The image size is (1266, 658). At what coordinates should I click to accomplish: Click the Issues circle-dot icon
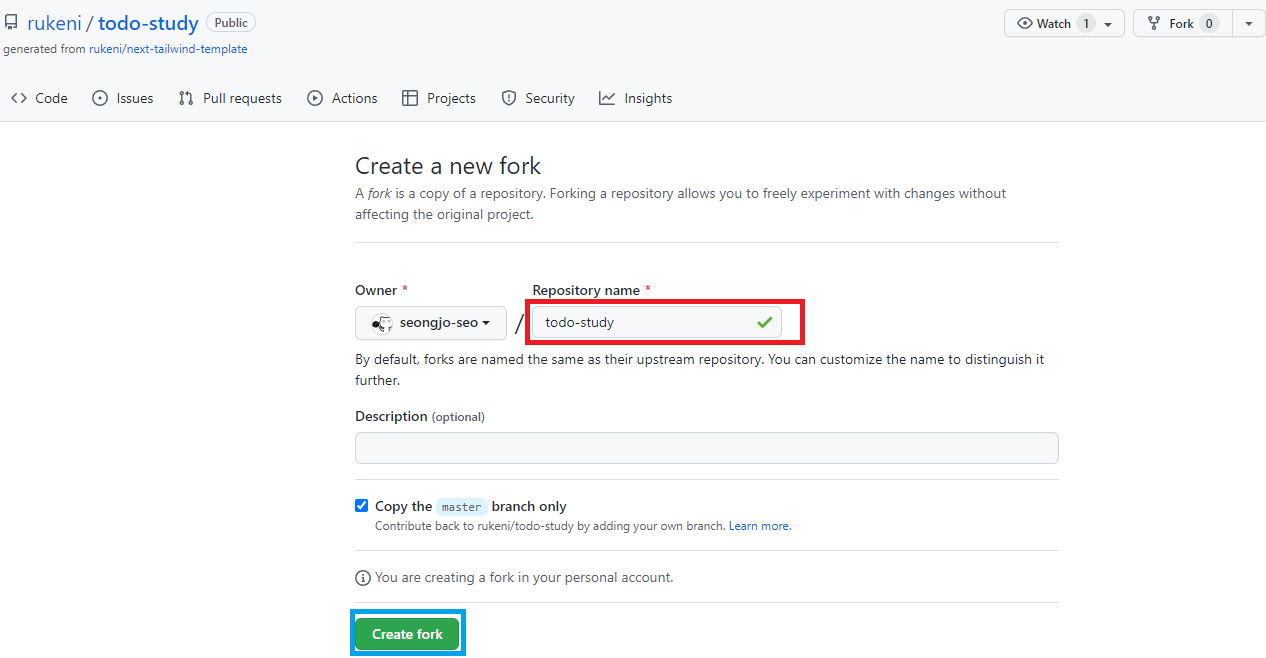[x=100, y=98]
